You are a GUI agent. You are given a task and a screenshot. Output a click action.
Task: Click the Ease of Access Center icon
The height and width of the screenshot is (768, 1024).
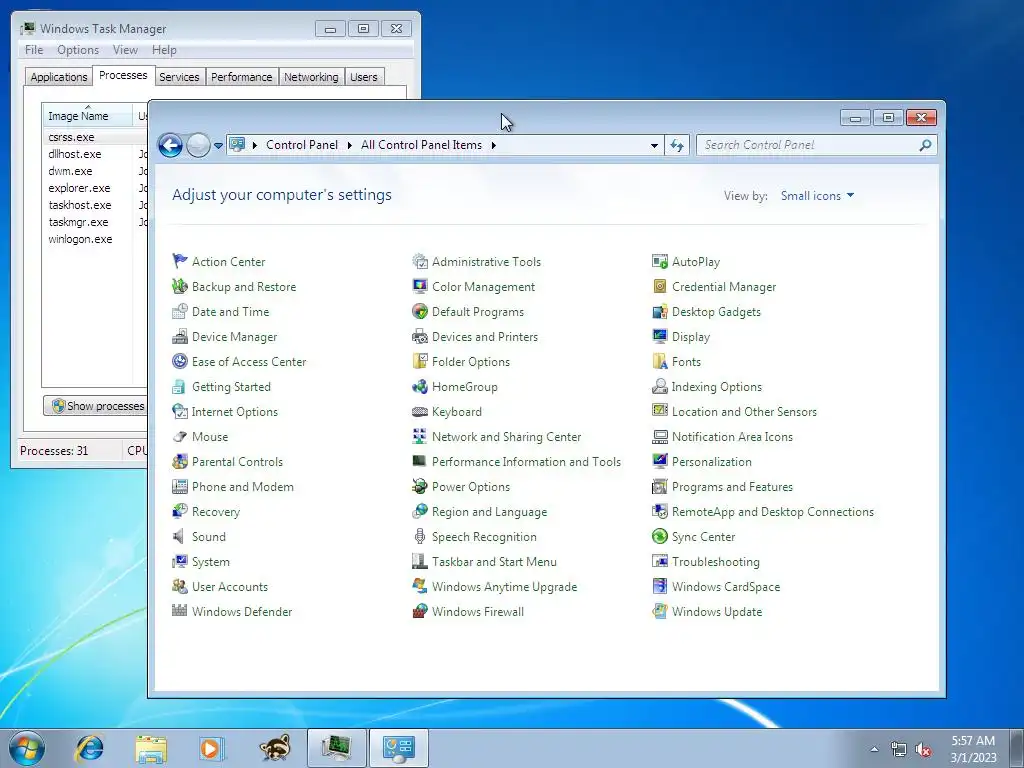tap(180, 361)
